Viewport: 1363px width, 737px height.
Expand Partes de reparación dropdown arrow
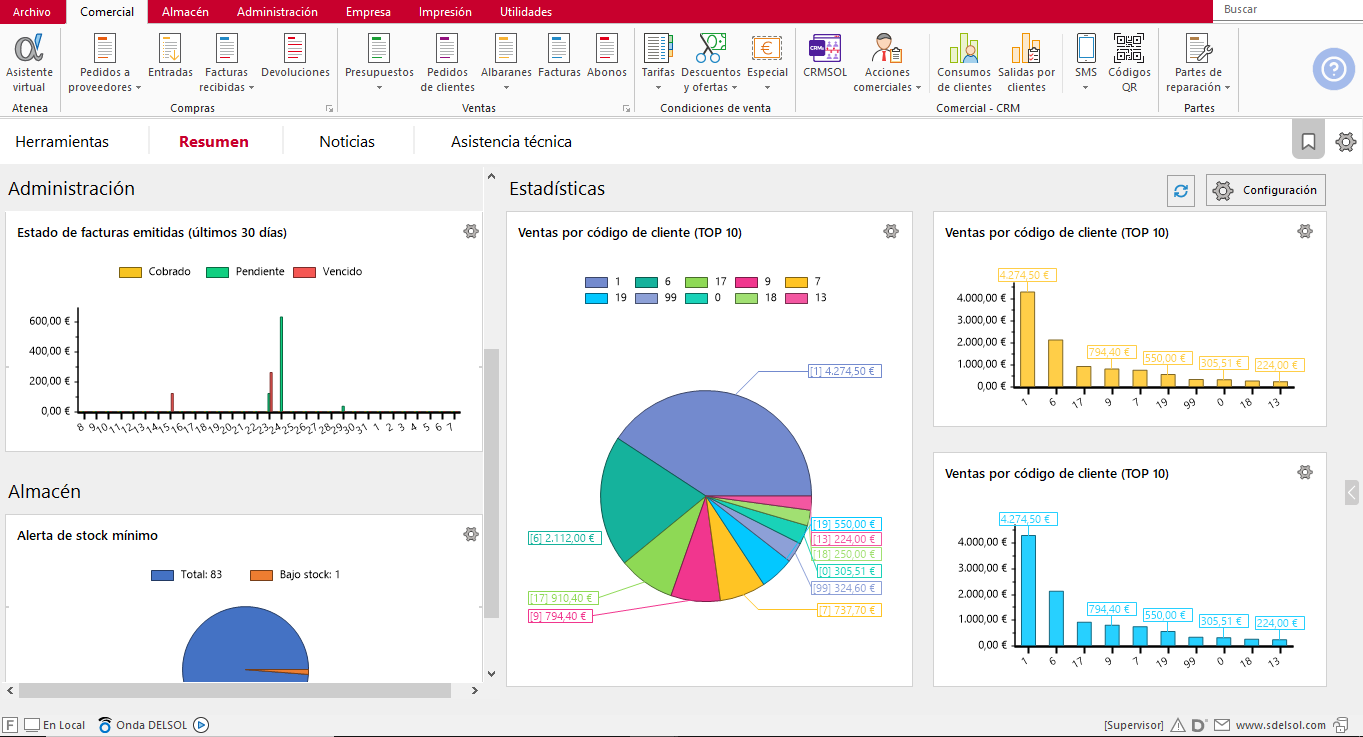1227,88
